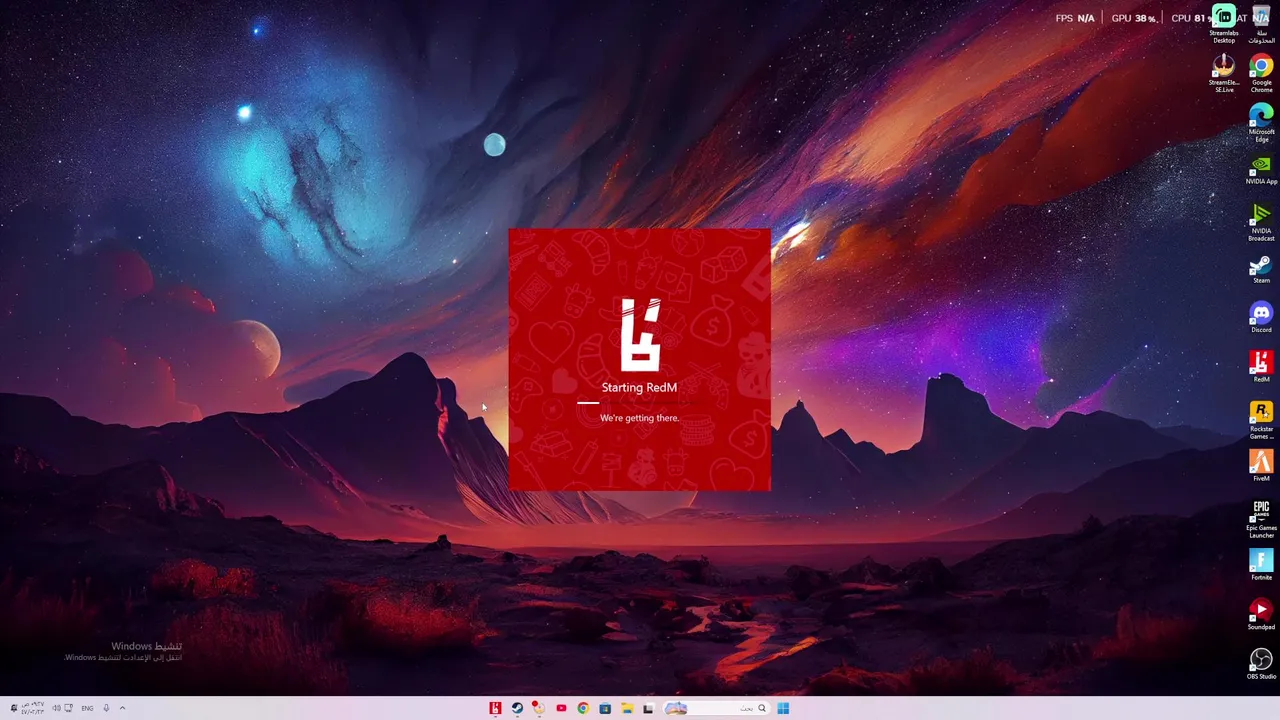Click the RedM icon in the taskbar

(495, 708)
